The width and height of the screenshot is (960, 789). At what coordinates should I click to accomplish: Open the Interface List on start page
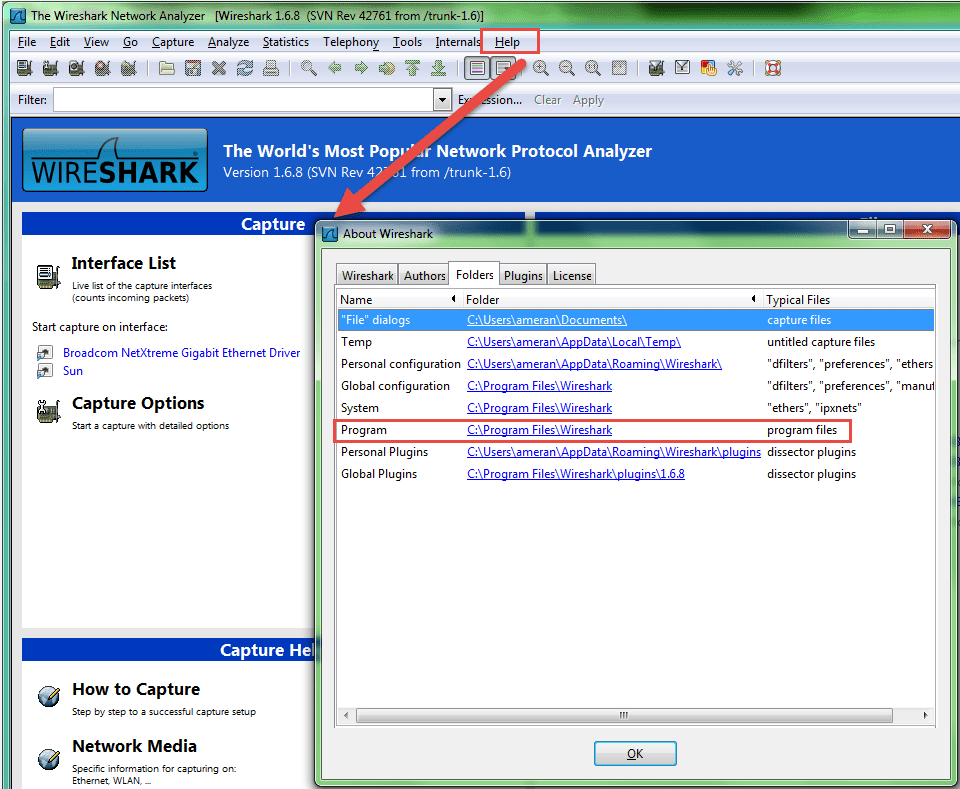[x=124, y=263]
